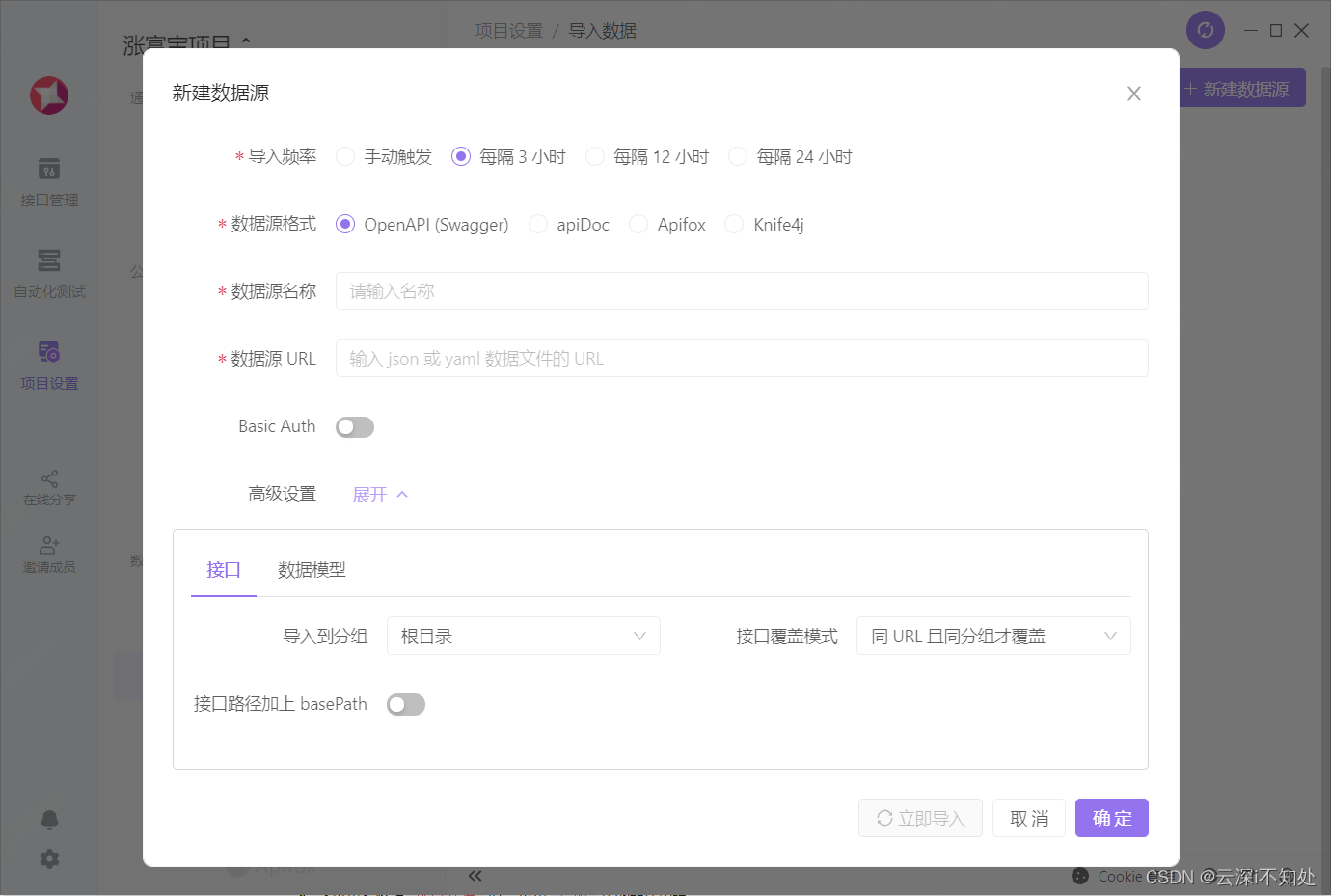Open the notifications bell icon

coord(49,820)
